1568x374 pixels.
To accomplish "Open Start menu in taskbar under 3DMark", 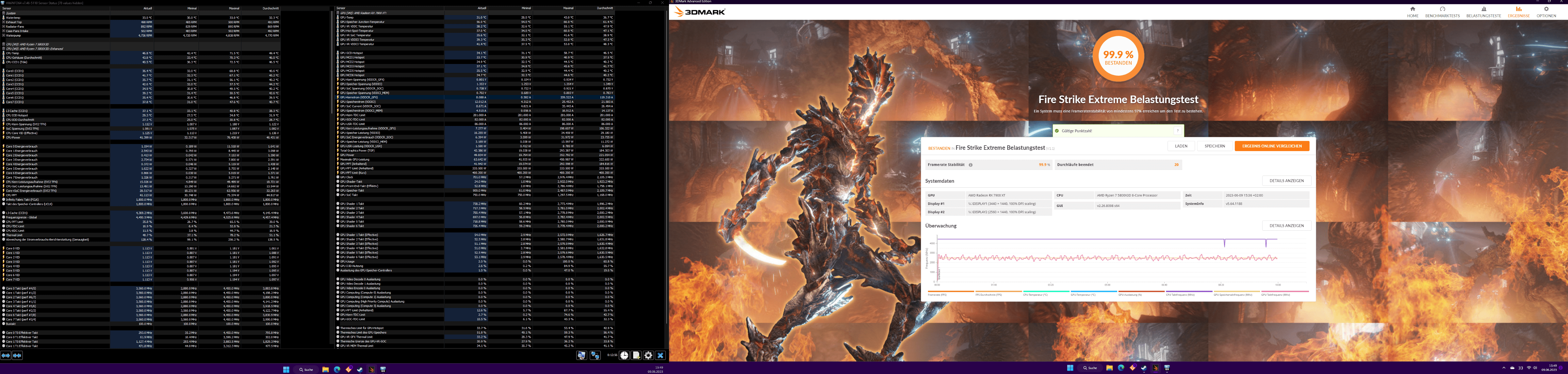I will pyautogui.click(x=1070, y=368).
